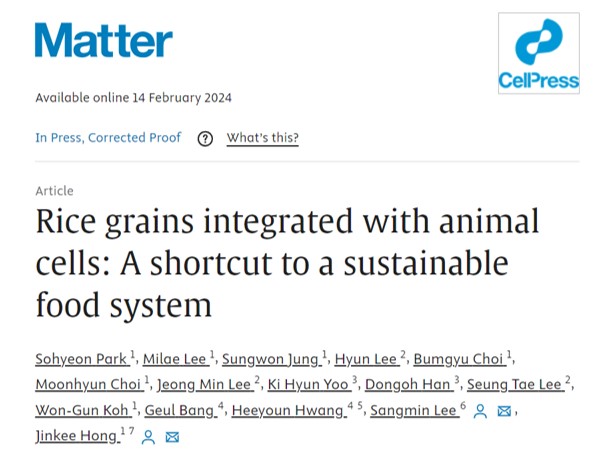Click the Matter journal logo

(x=103, y=41)
